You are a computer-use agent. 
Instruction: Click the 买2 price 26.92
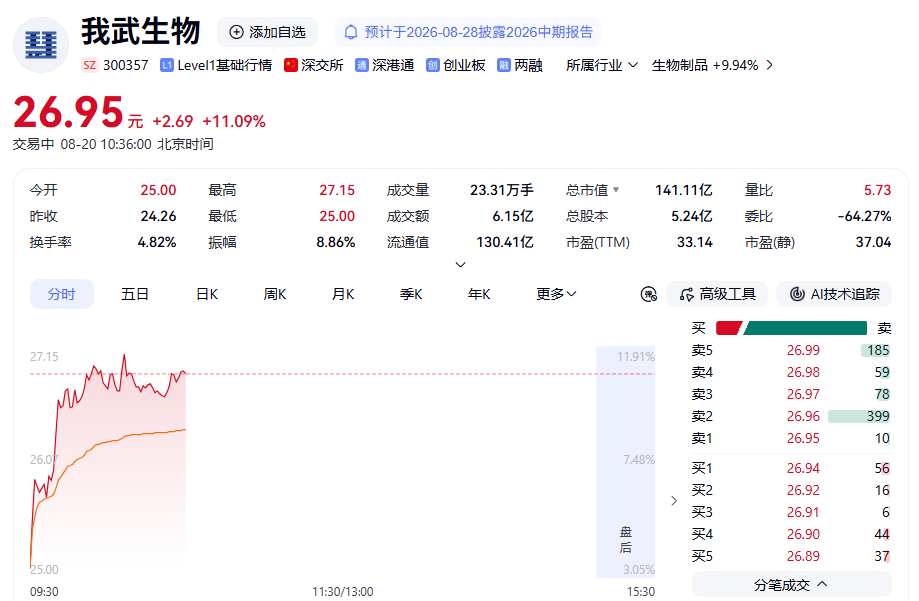tap(803, 490)
